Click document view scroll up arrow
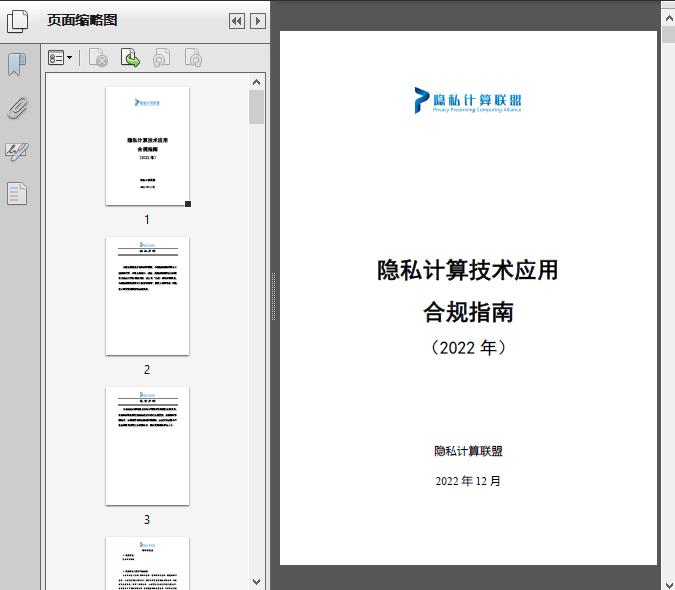The image size is (675, 590). [x=669, y=19]
